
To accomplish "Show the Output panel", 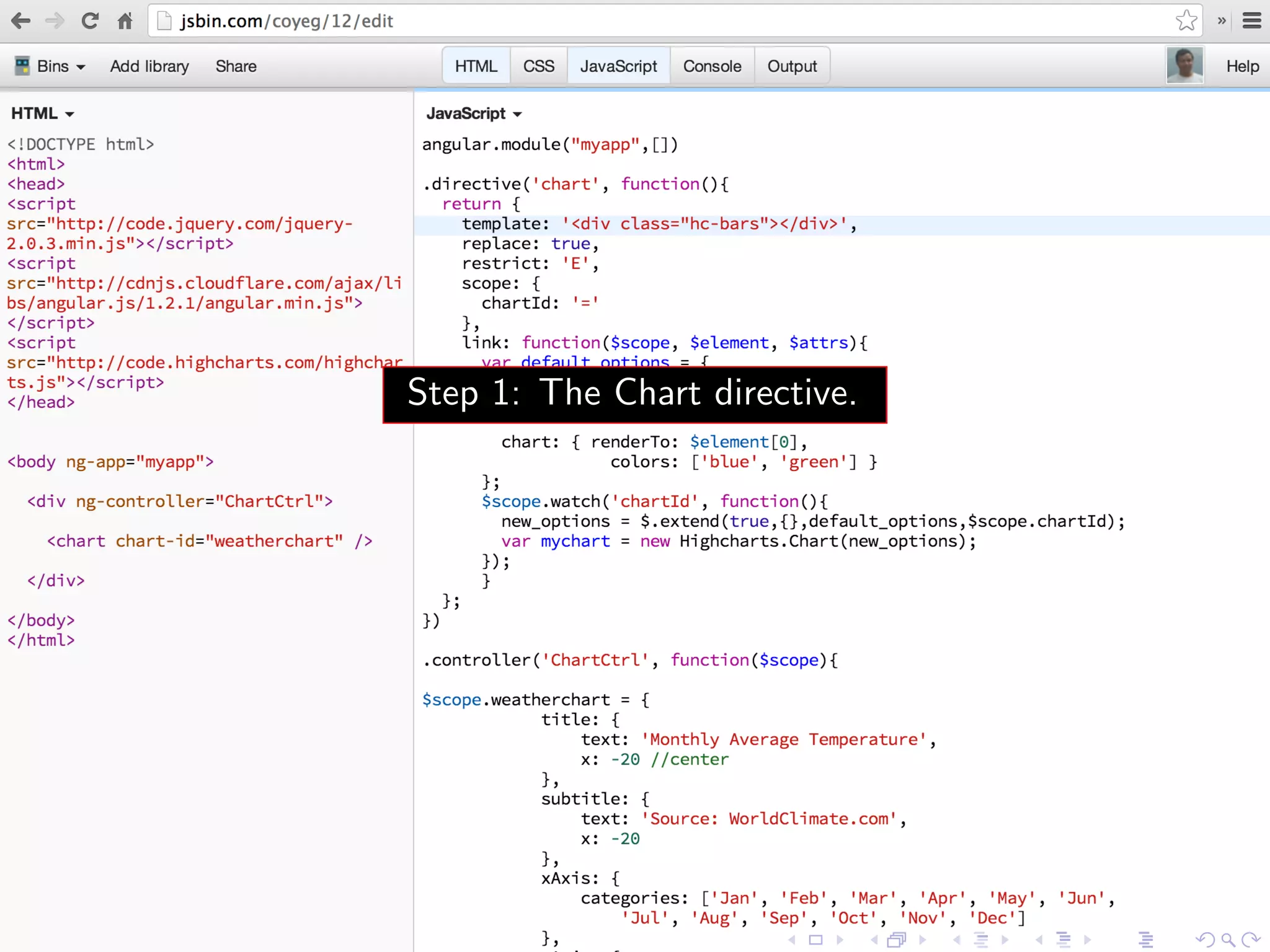I will click(792, 66).
